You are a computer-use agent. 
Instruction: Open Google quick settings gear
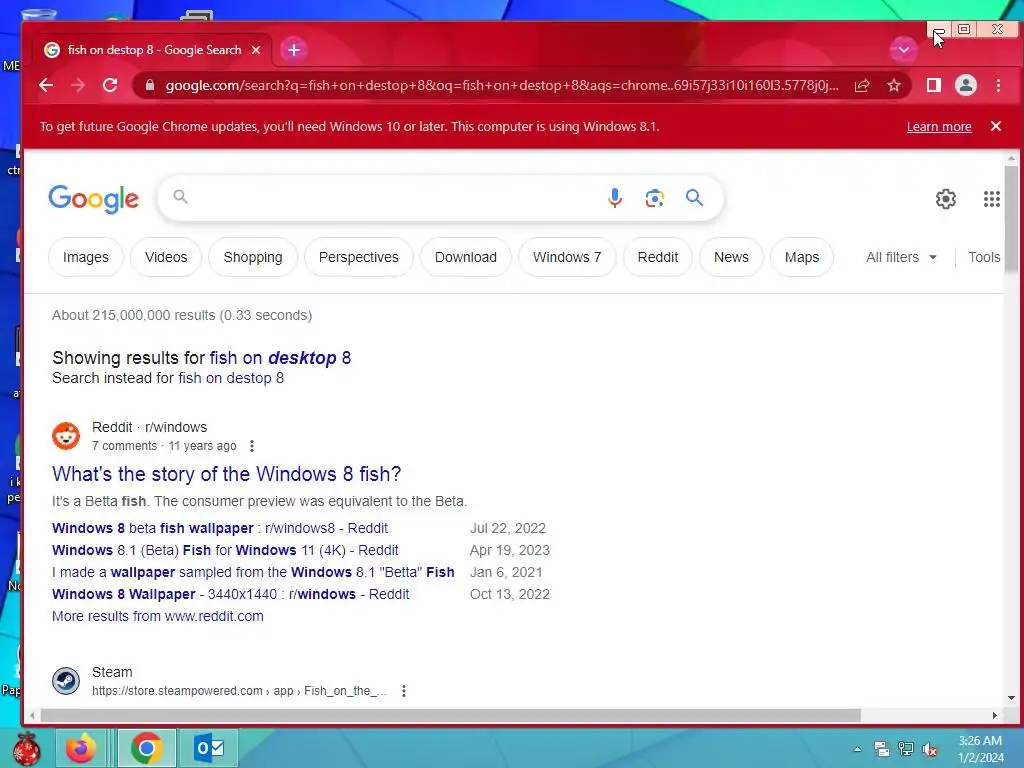[946, 199]
